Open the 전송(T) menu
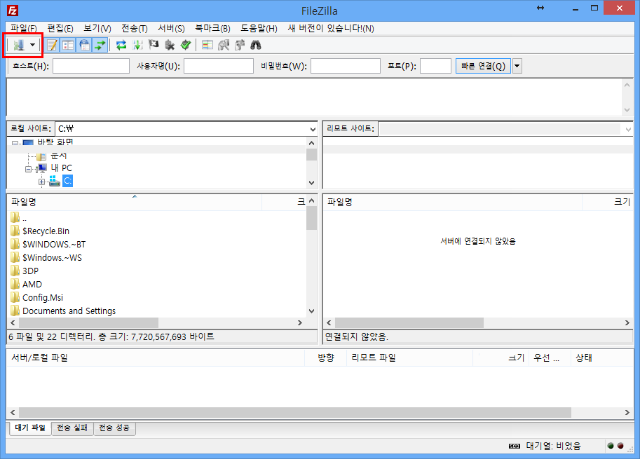 (x=134, y=28)
